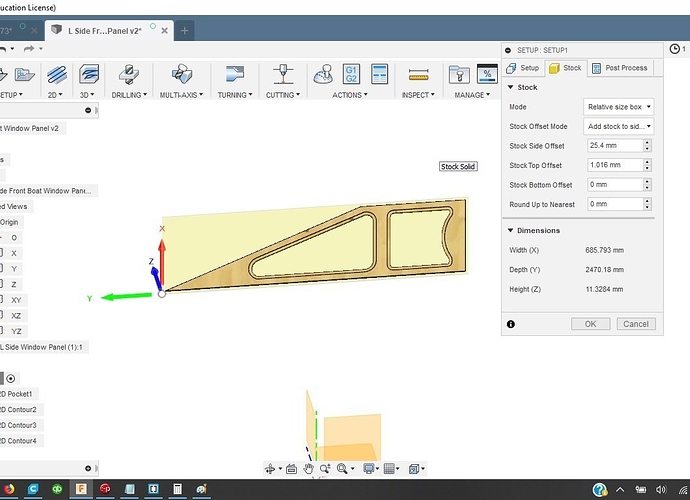Click the look-at camera icon
Screen dimensions: 690x500
pyautogui.click(x=291, y=469)
